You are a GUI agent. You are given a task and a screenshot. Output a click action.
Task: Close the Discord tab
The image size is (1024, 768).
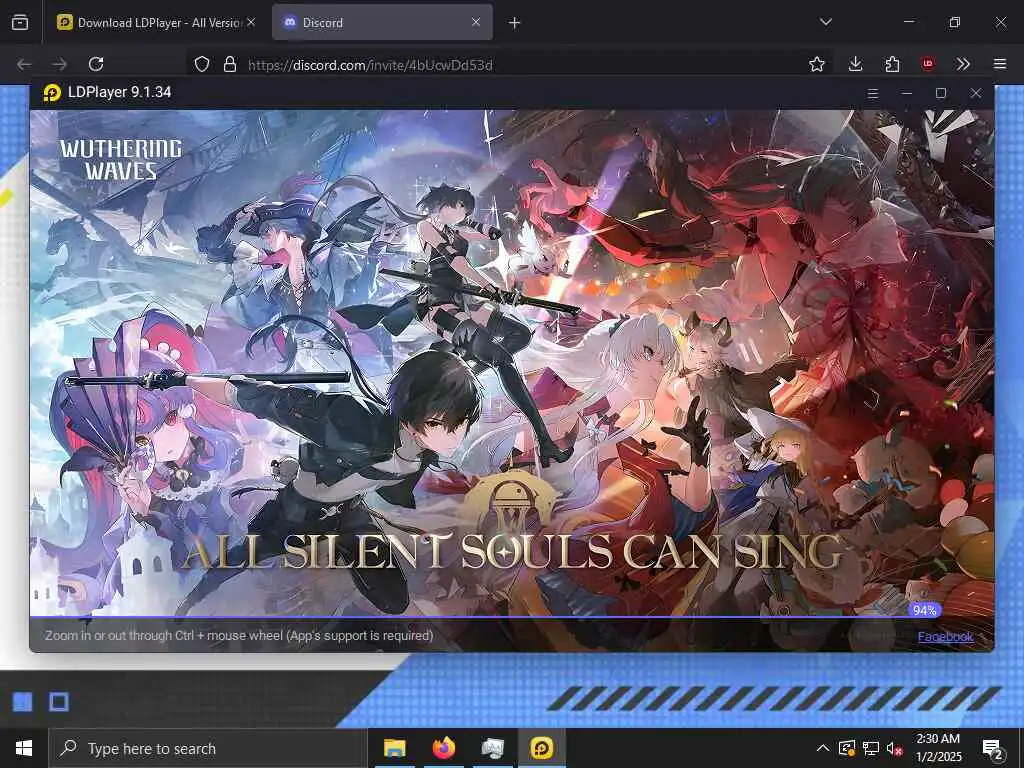point(476,22)
